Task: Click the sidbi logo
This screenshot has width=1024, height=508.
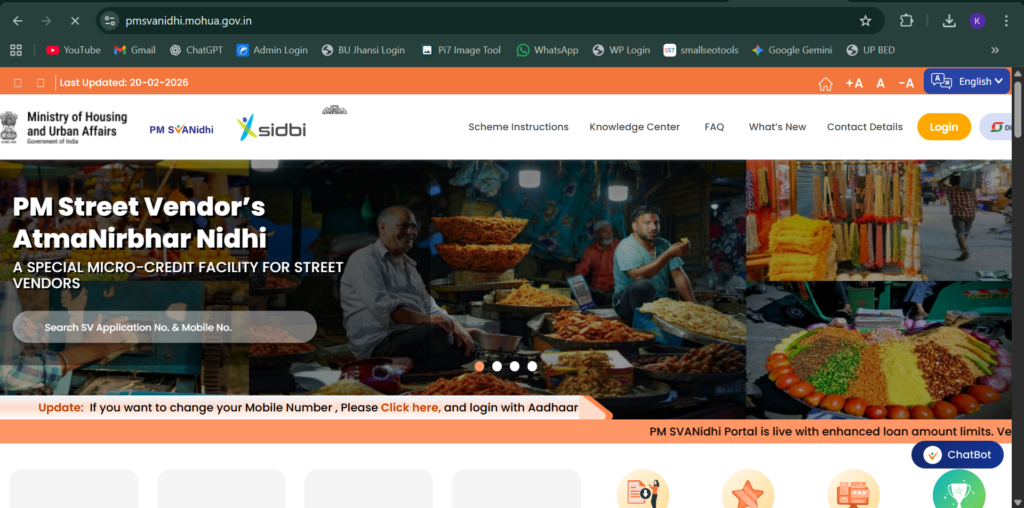Action: tap(271, 128)
